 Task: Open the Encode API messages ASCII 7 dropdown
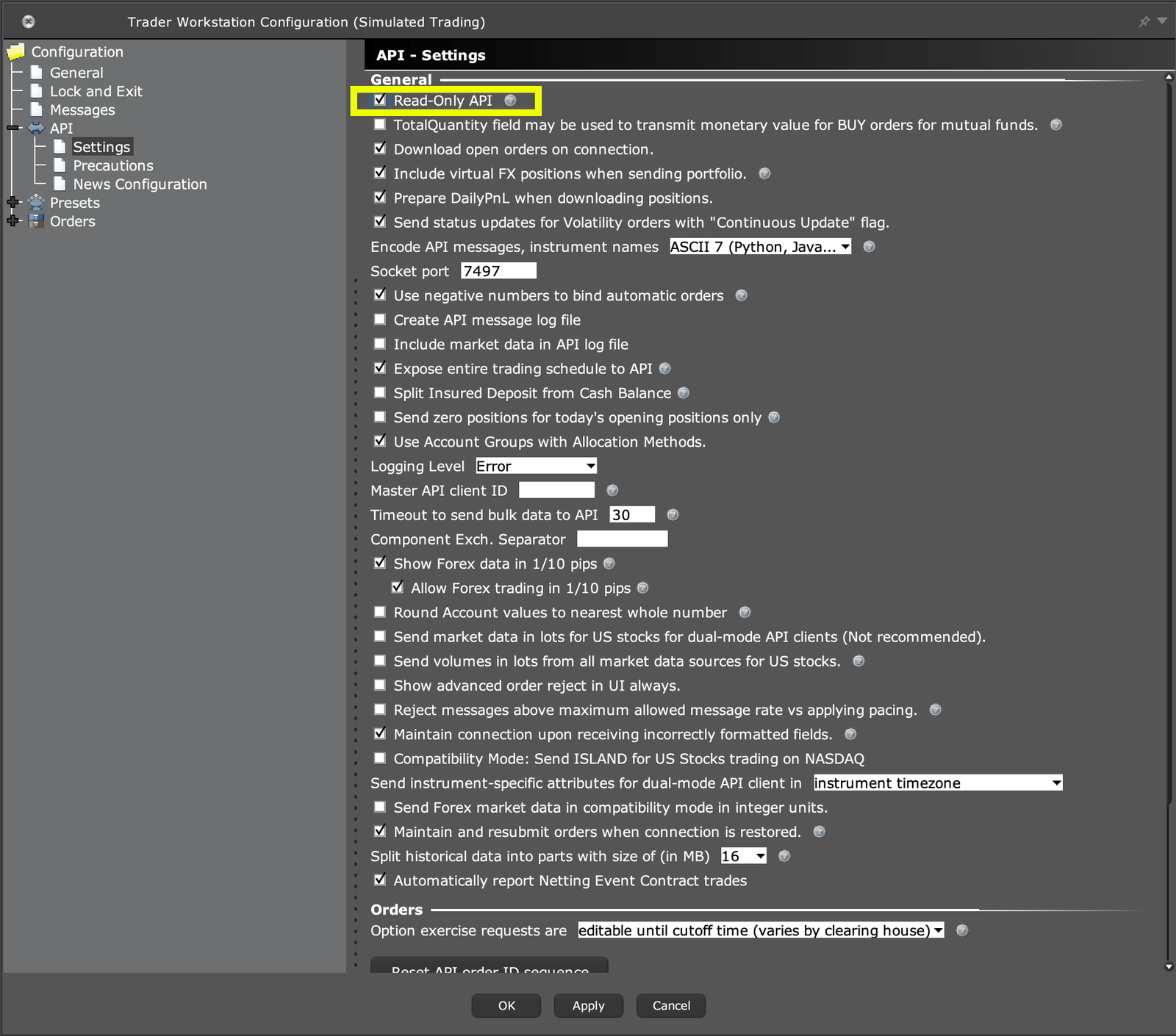(760, 247)
